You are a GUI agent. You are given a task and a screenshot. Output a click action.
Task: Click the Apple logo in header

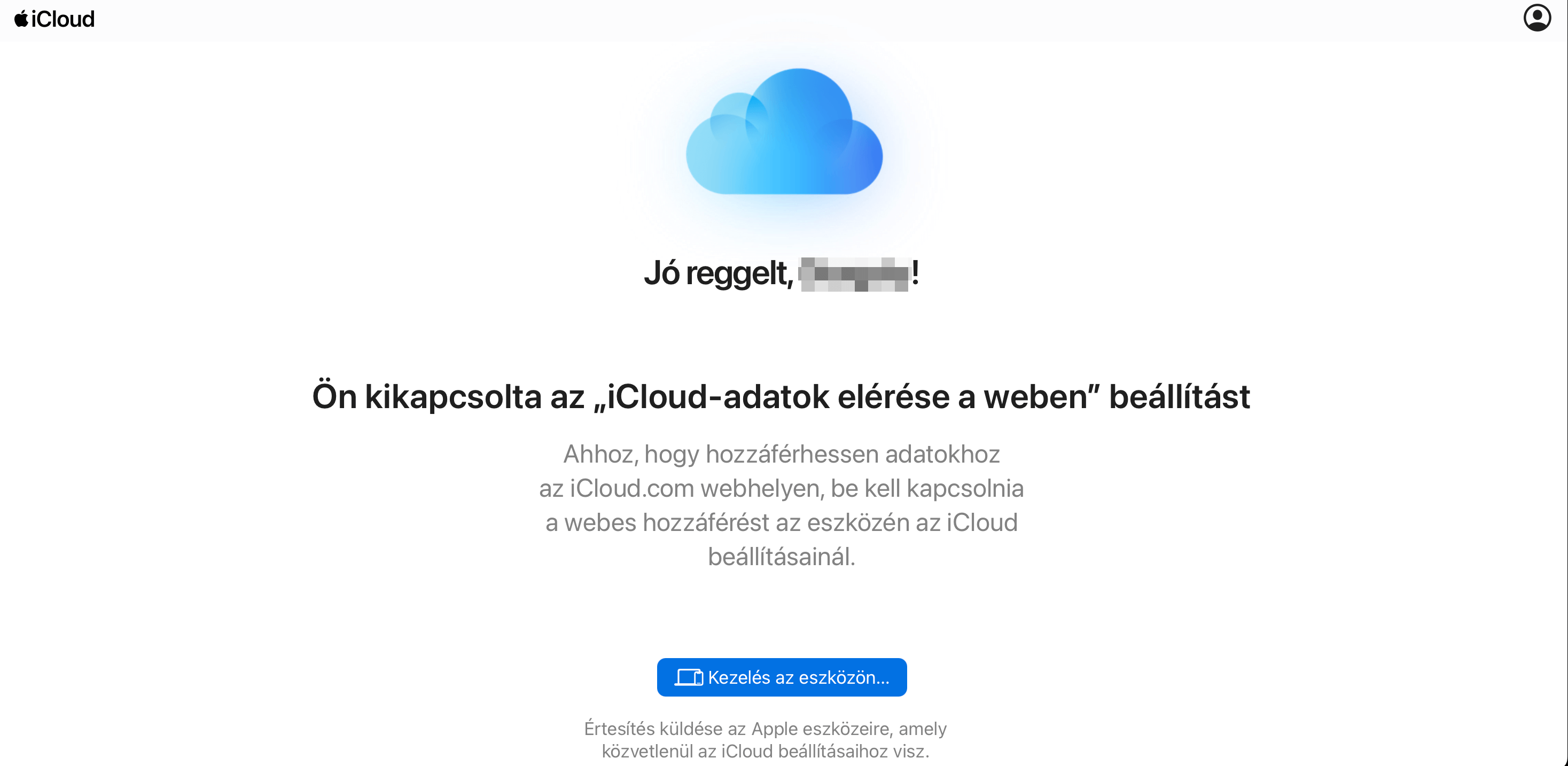tap(21, 18)
